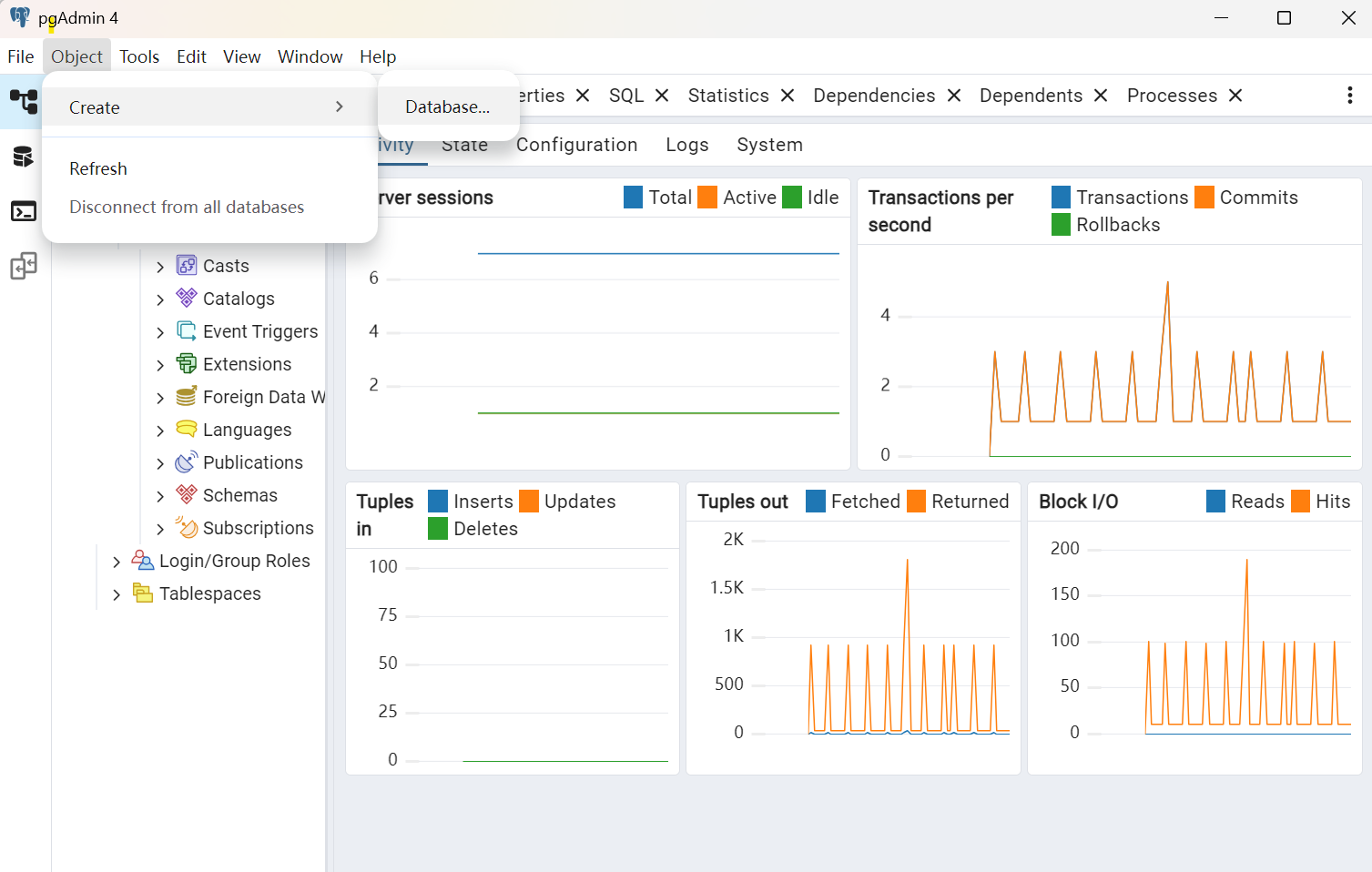Click the Extensions node icon

[187, 363]
